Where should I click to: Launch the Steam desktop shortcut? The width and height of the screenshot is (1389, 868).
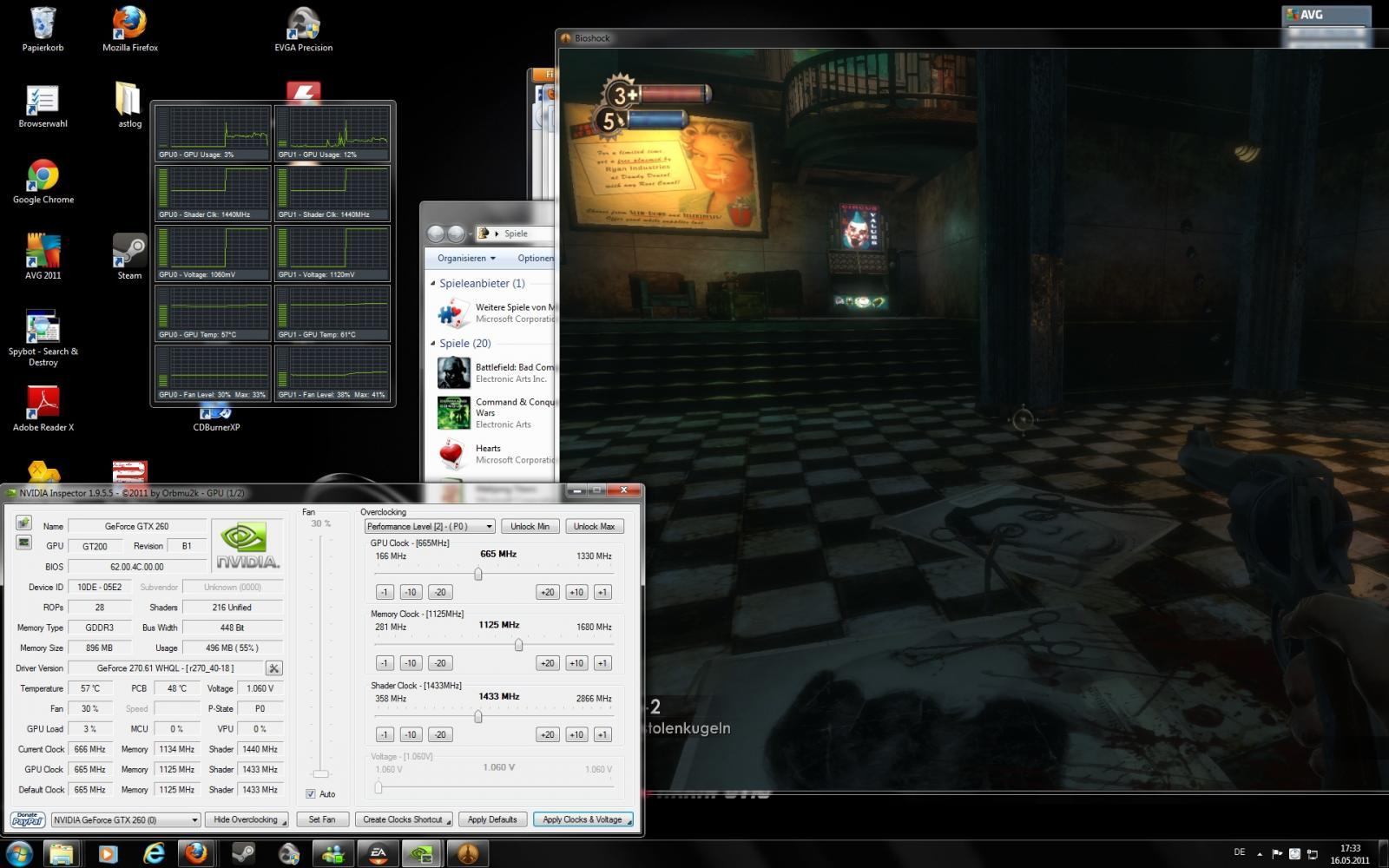[129, 257]
